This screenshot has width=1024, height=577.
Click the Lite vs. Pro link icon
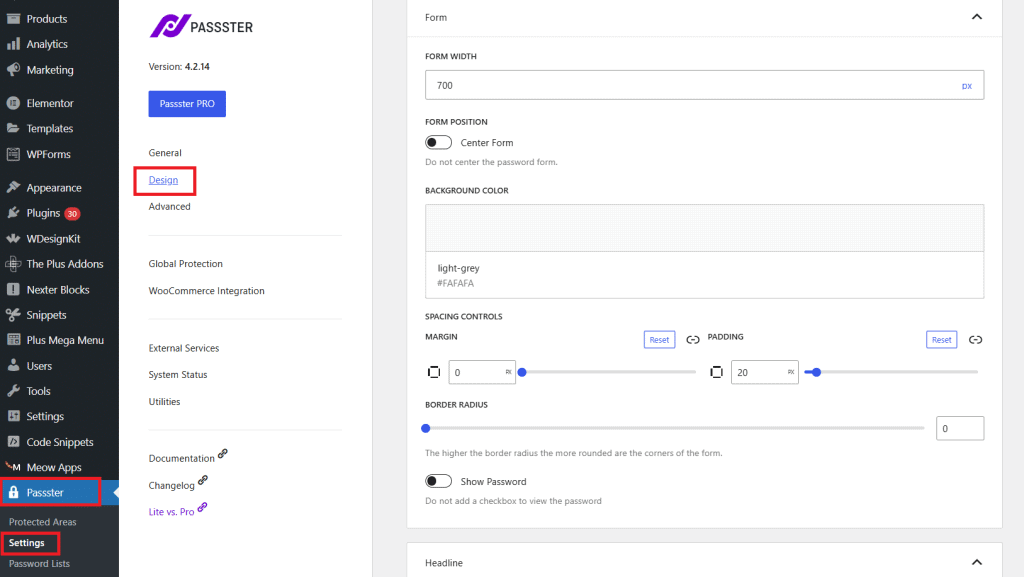tap(202, 507)
